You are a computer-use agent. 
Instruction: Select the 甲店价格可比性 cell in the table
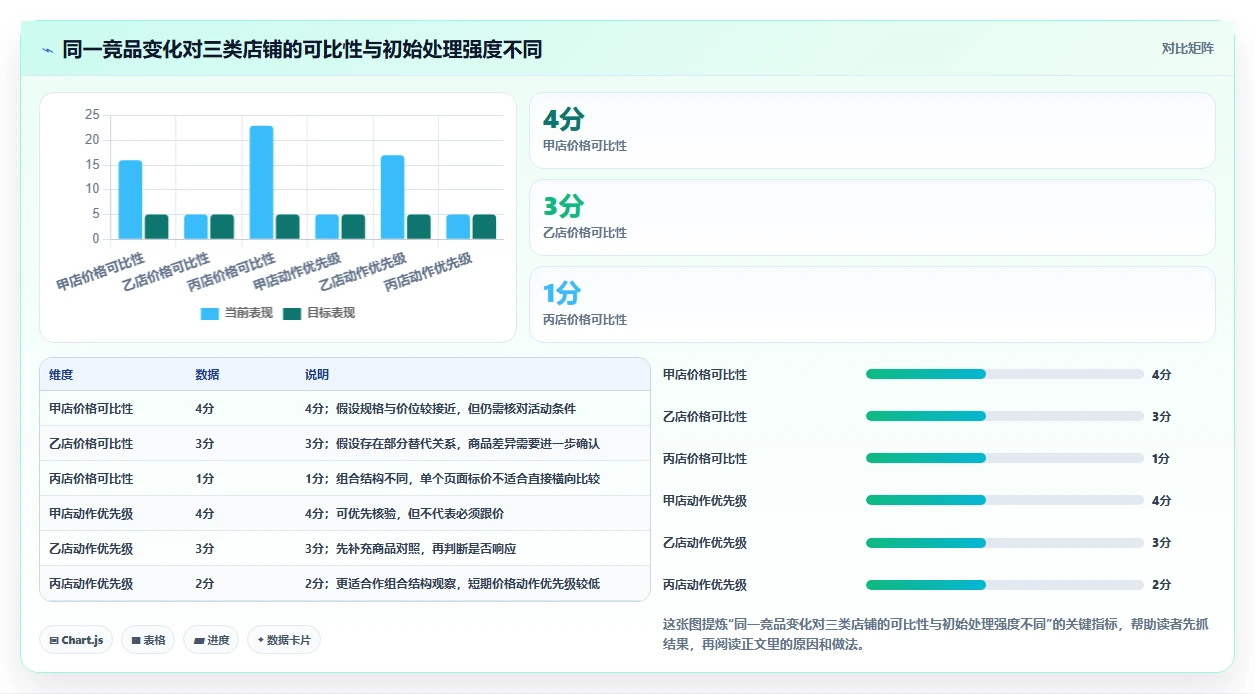tap(91, 408)
